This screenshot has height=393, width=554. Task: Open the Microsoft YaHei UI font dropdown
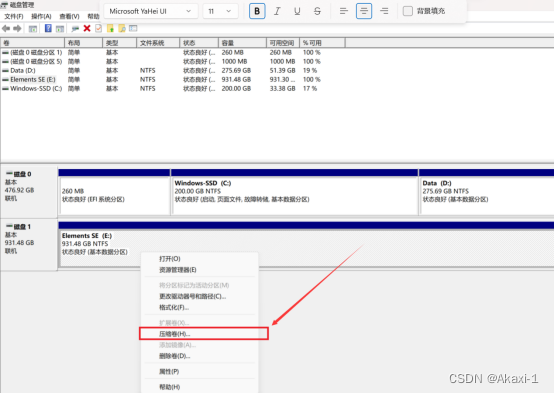click(x=151, y=11)
